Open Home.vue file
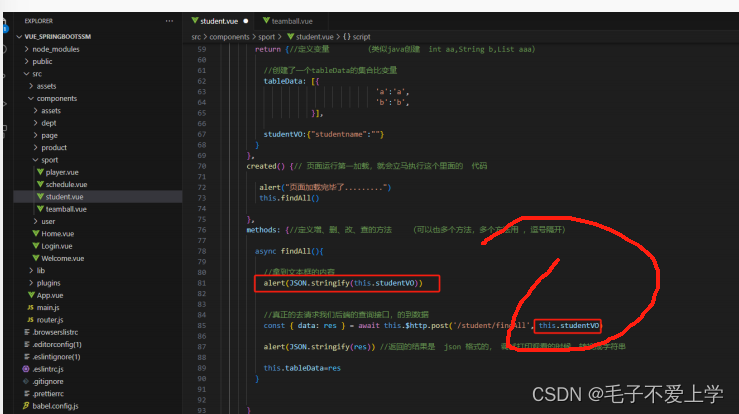Image resolution: width=739 pixels, height=414 pixels. [x=57, y=233]
